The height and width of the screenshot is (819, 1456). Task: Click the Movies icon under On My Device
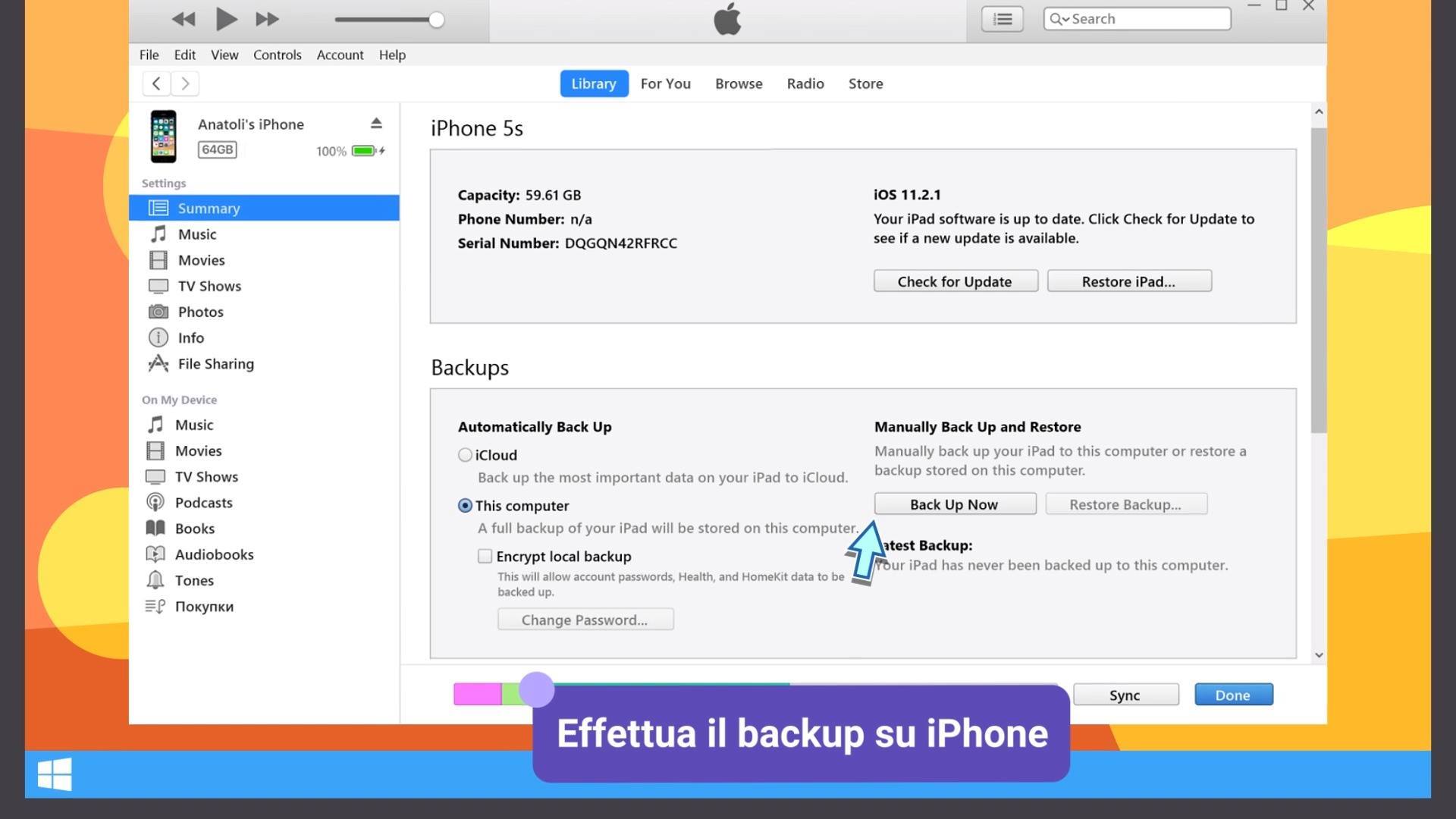[x=155, y=450]
